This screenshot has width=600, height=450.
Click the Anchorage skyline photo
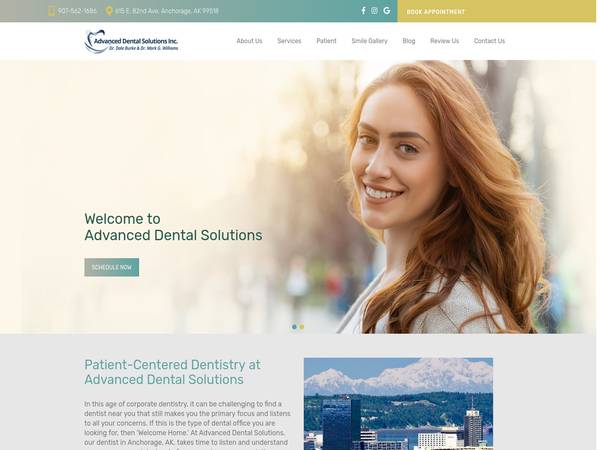click(398, 404)
